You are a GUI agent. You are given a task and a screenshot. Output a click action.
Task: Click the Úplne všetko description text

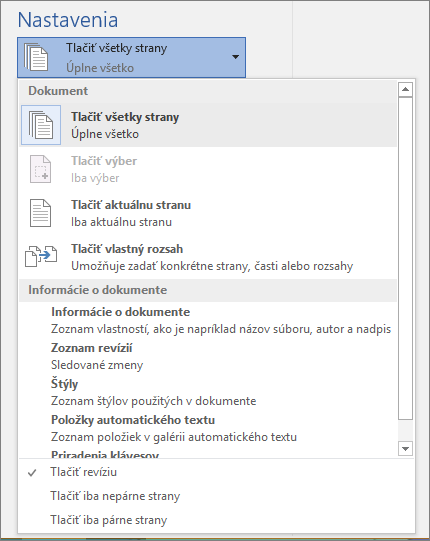pyautogui.click(x=105, y=134)
